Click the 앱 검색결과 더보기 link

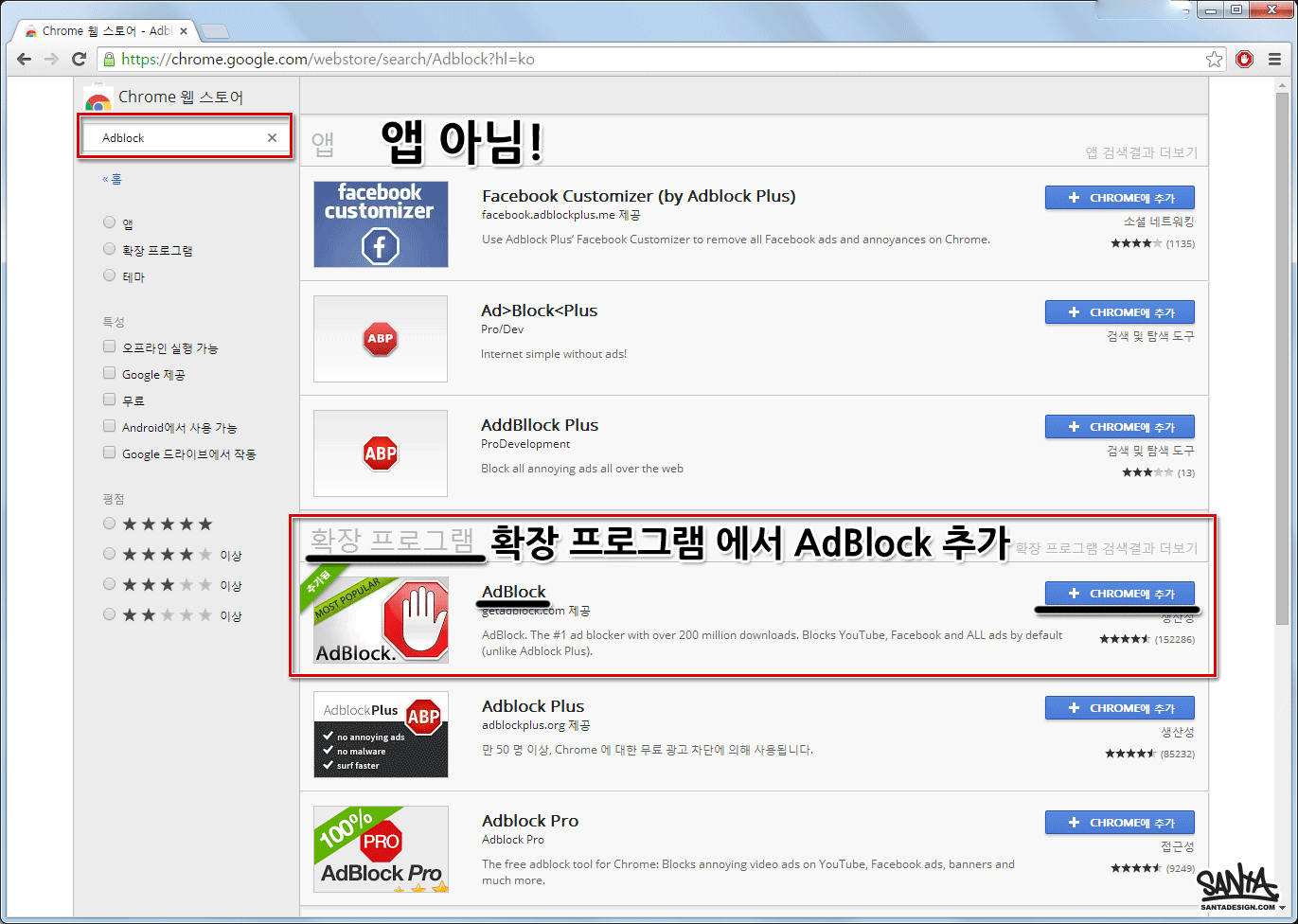pyautogui.click(x=1141, y=152)
